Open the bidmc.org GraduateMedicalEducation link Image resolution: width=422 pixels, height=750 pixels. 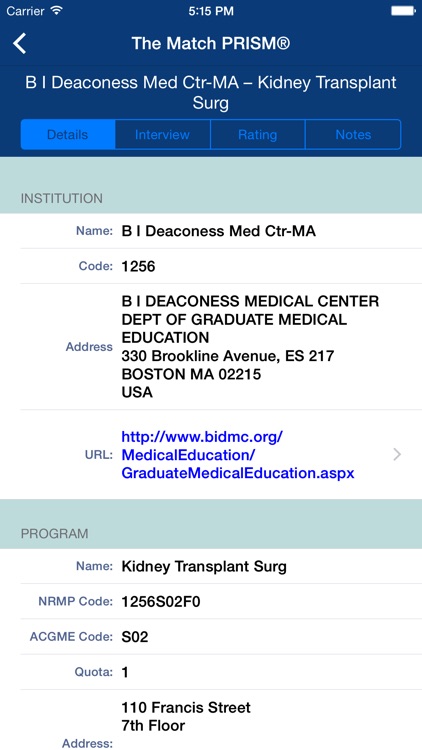(238, 455)
